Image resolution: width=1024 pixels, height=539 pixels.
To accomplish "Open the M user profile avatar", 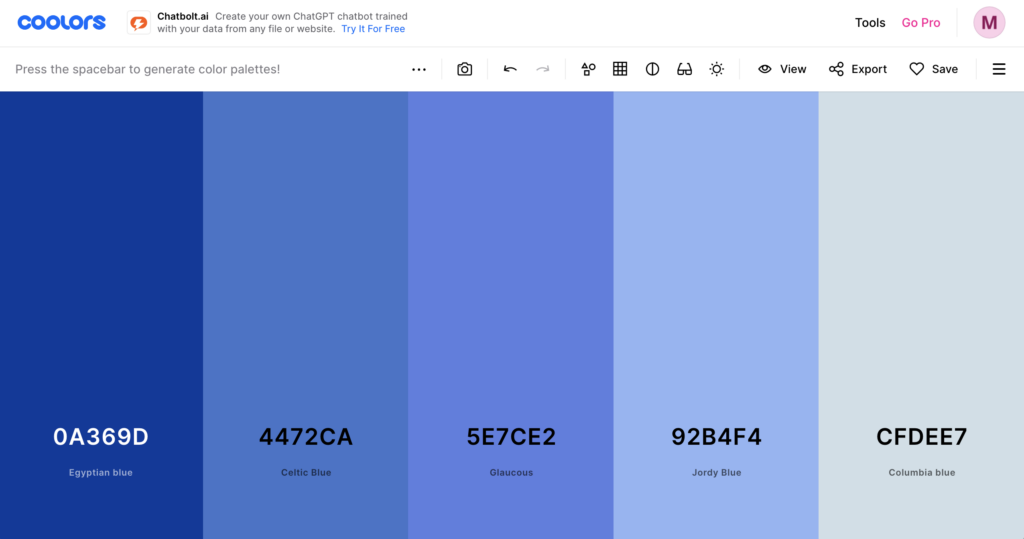I will click(989, 23).
